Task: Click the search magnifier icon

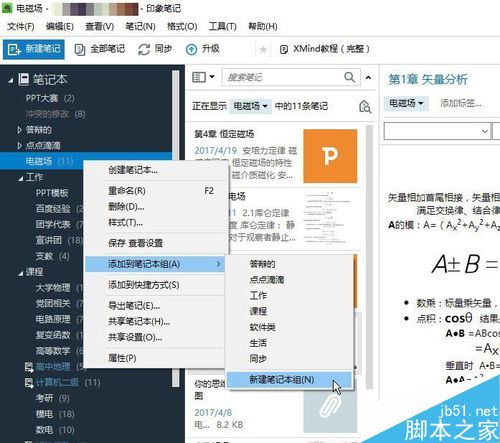Action: coord(349,77)
